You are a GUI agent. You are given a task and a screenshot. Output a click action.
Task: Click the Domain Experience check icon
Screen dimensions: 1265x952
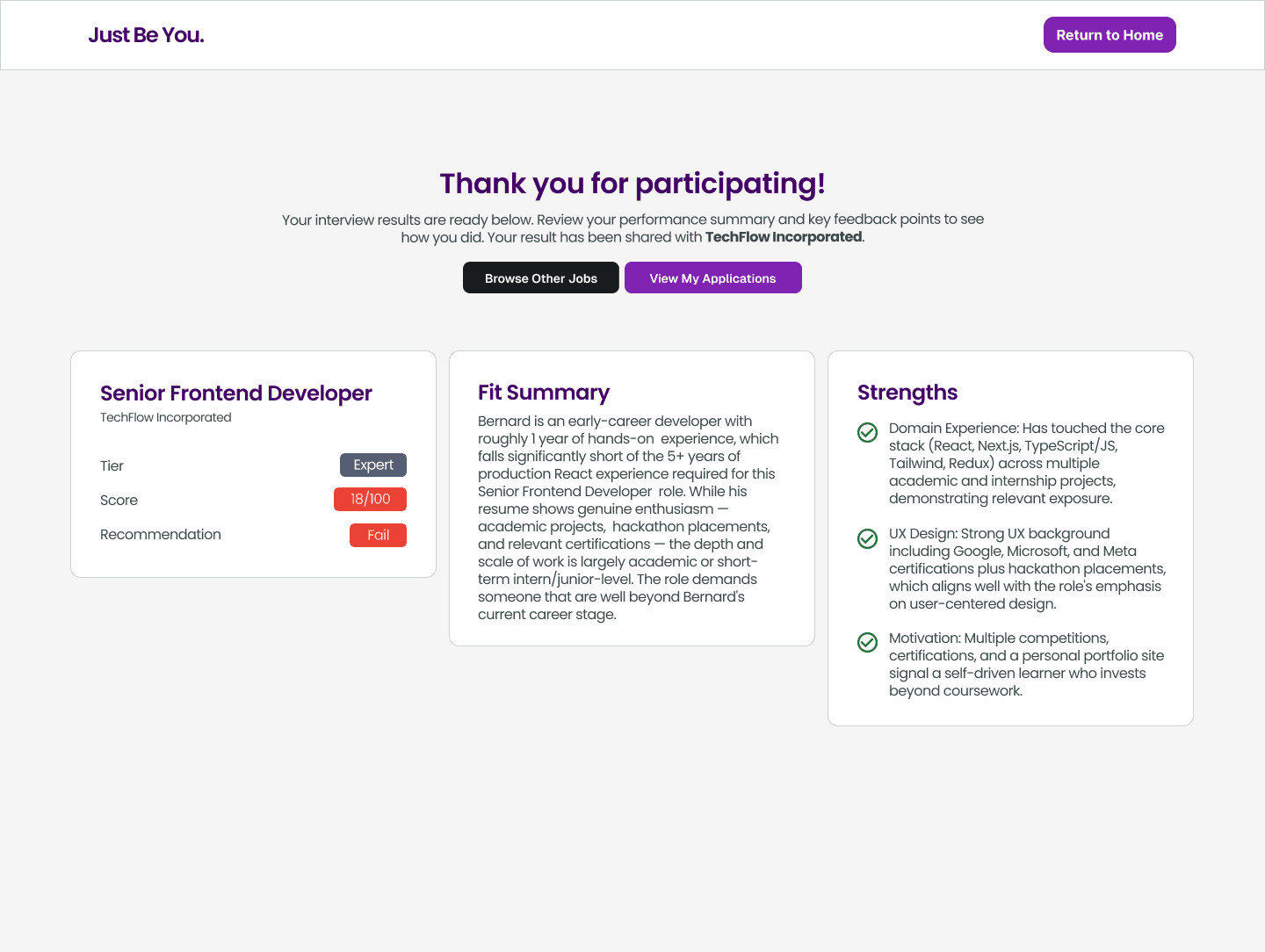867,432
